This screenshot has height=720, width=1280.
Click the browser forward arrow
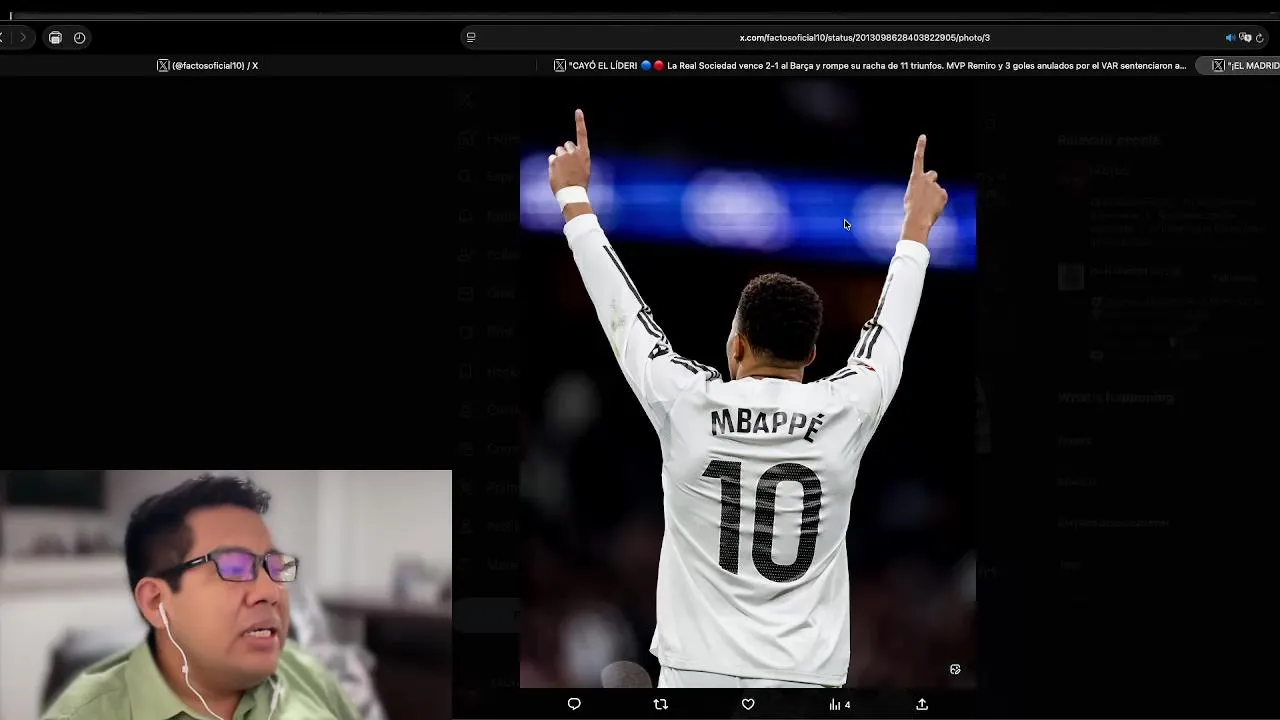(x=22, y=37)
